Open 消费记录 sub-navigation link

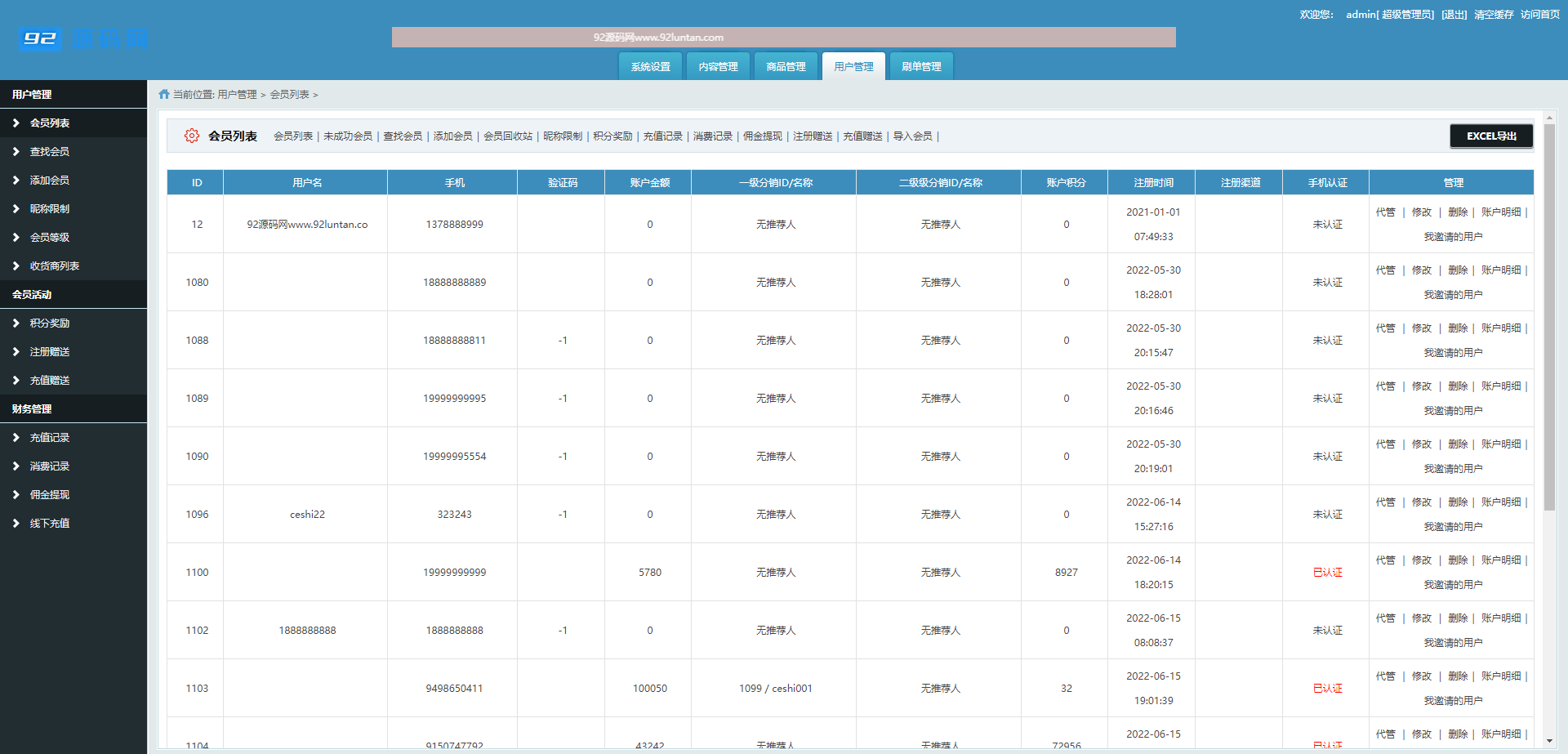pyautogui.click(x=713, y=136)
